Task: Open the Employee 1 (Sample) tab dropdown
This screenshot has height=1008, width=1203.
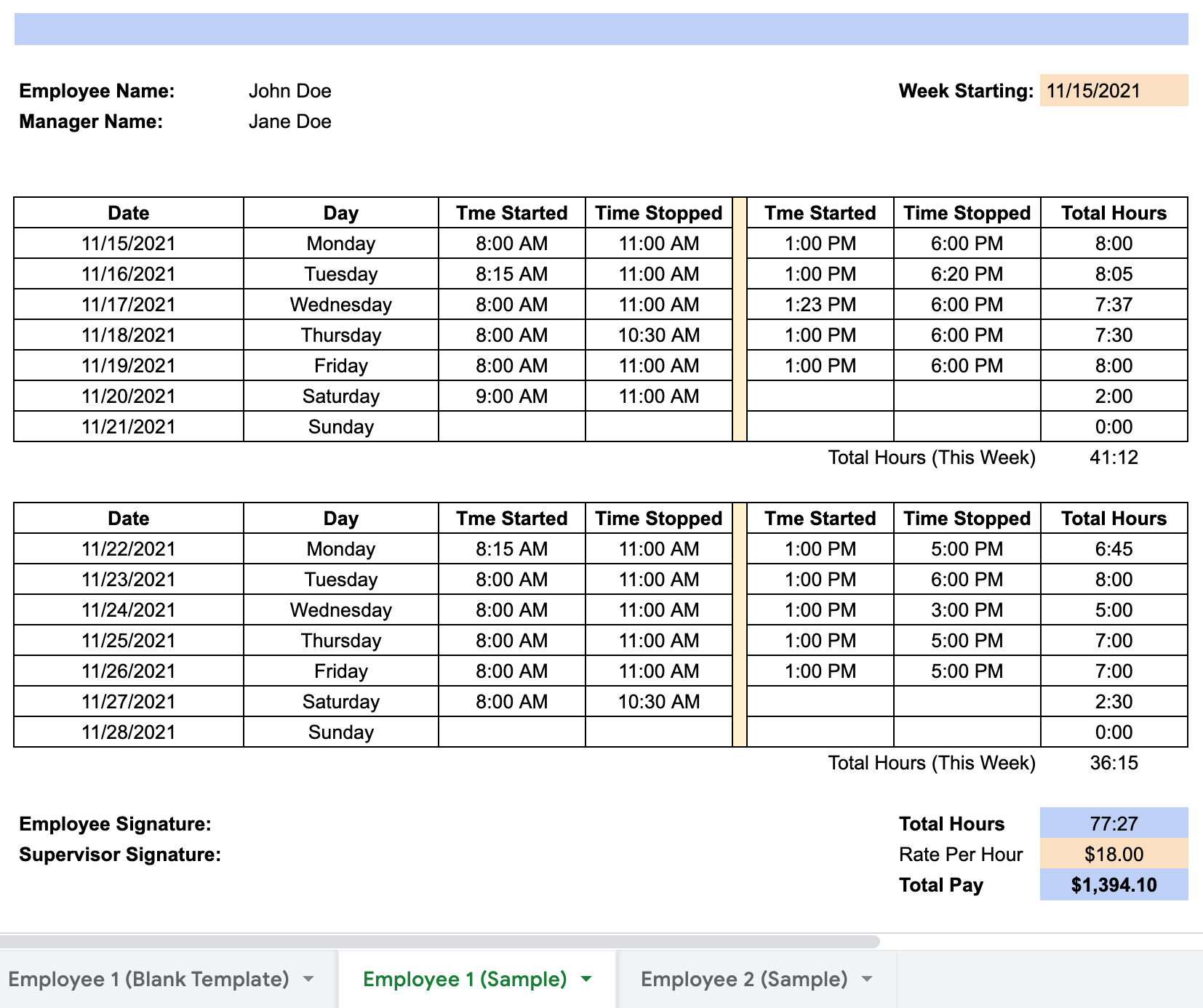Action: (586, 980)
